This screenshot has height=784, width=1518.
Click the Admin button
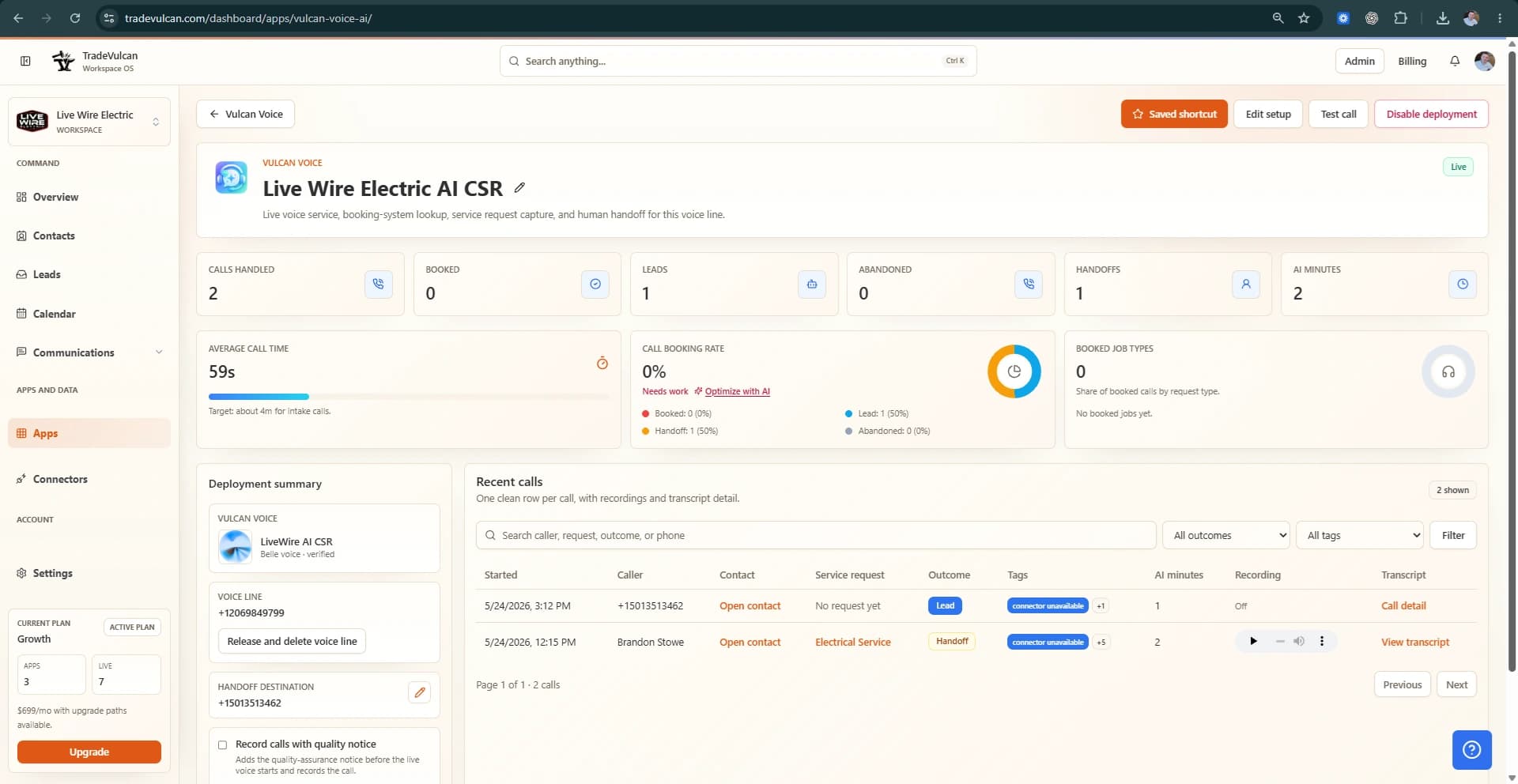(x=1359, y=61)
